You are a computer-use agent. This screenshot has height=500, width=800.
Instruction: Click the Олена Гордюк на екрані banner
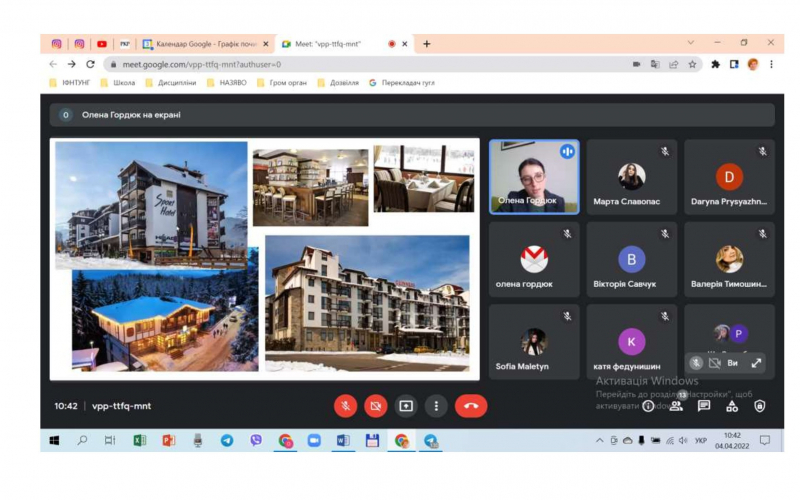pos(412,115)
